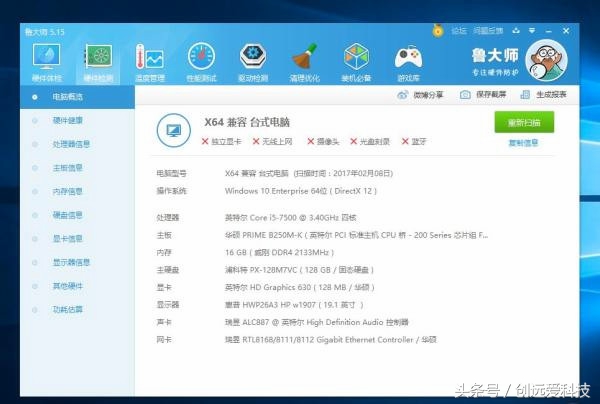The width and height of the screenshot is (600, 404).
Task: Open 驱动检测 driver detection
Action: [253, 63]
